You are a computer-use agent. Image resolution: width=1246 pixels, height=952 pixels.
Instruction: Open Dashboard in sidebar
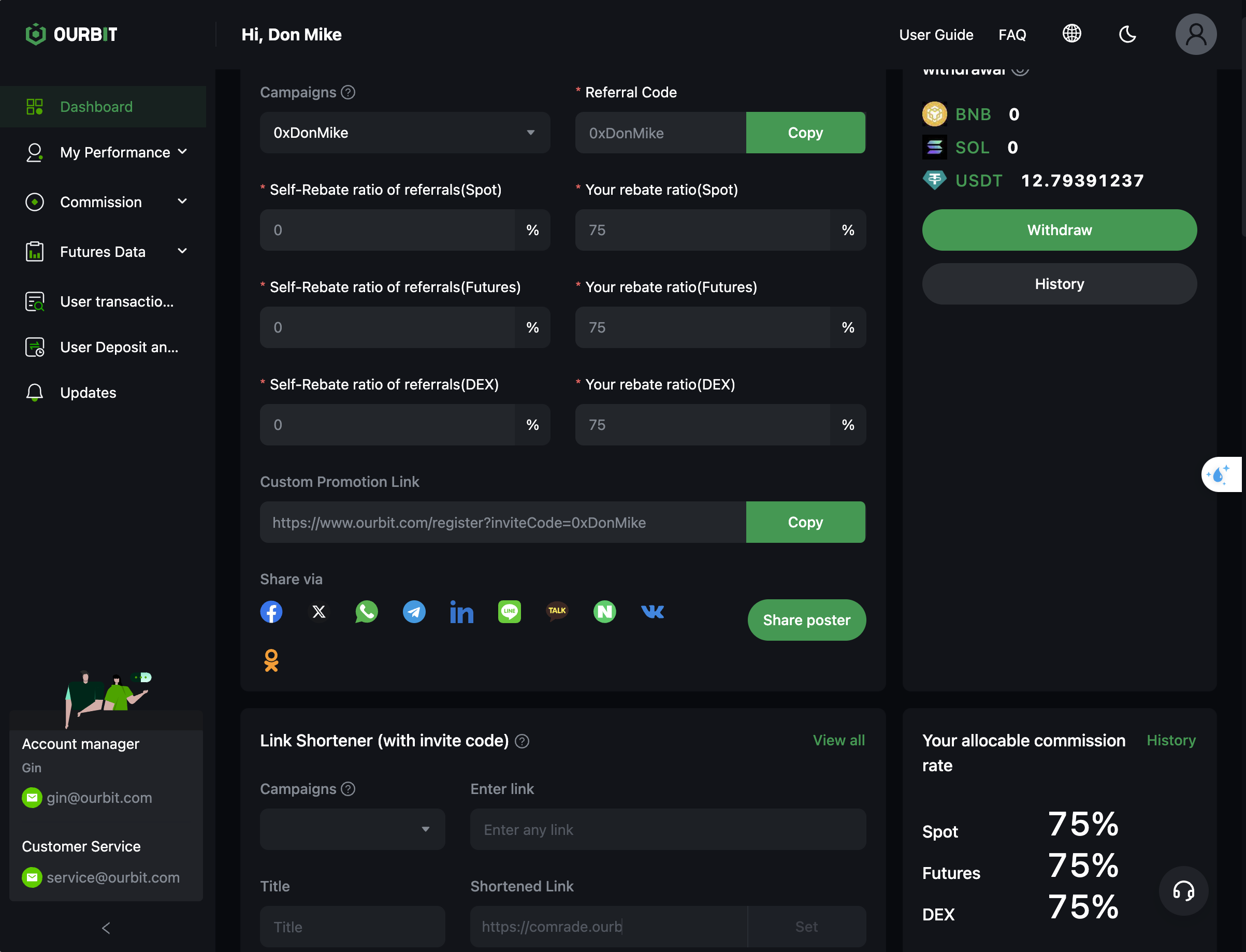96,107
